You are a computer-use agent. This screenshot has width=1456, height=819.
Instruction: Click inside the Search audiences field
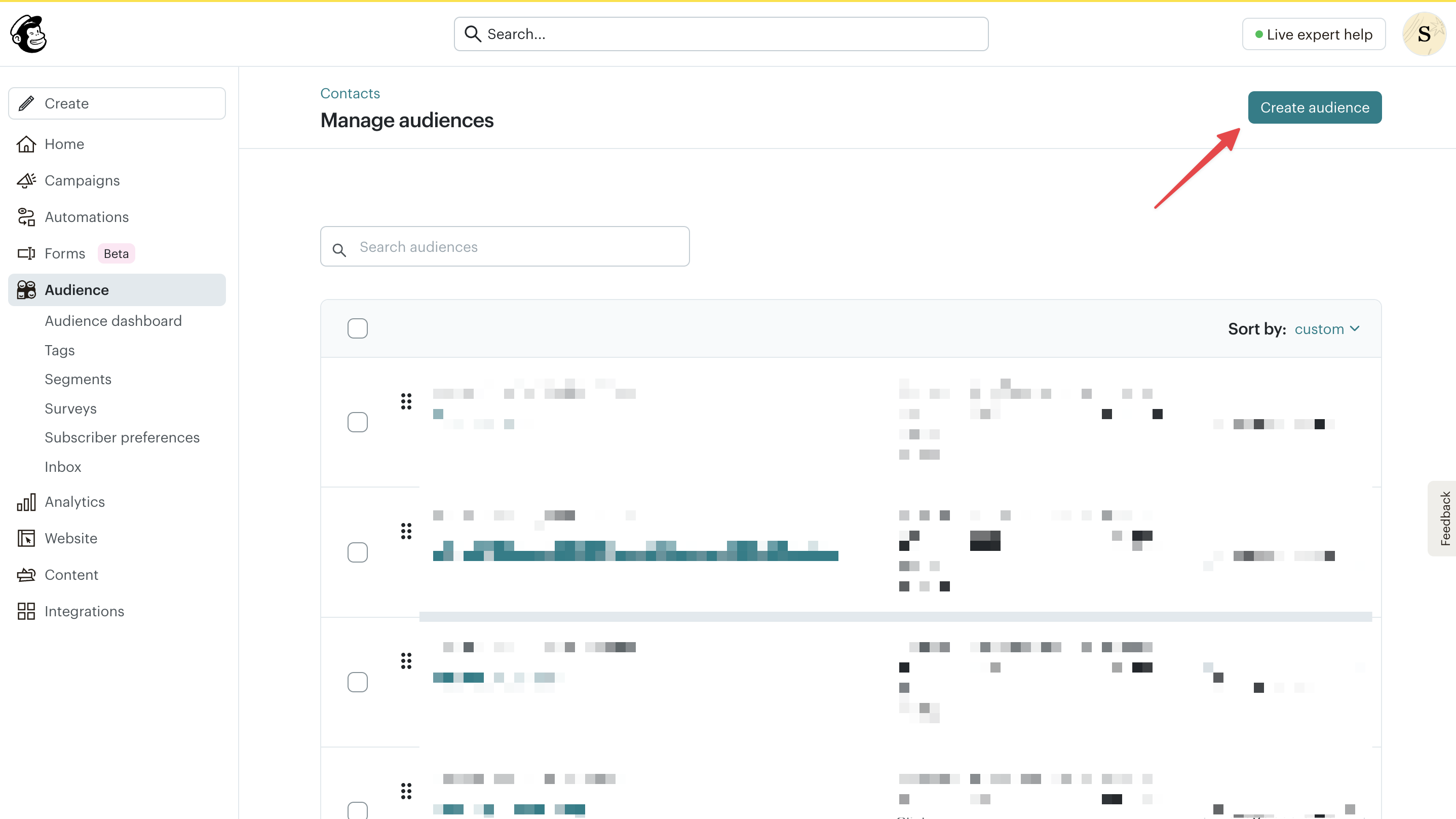[x=503, y=247]
